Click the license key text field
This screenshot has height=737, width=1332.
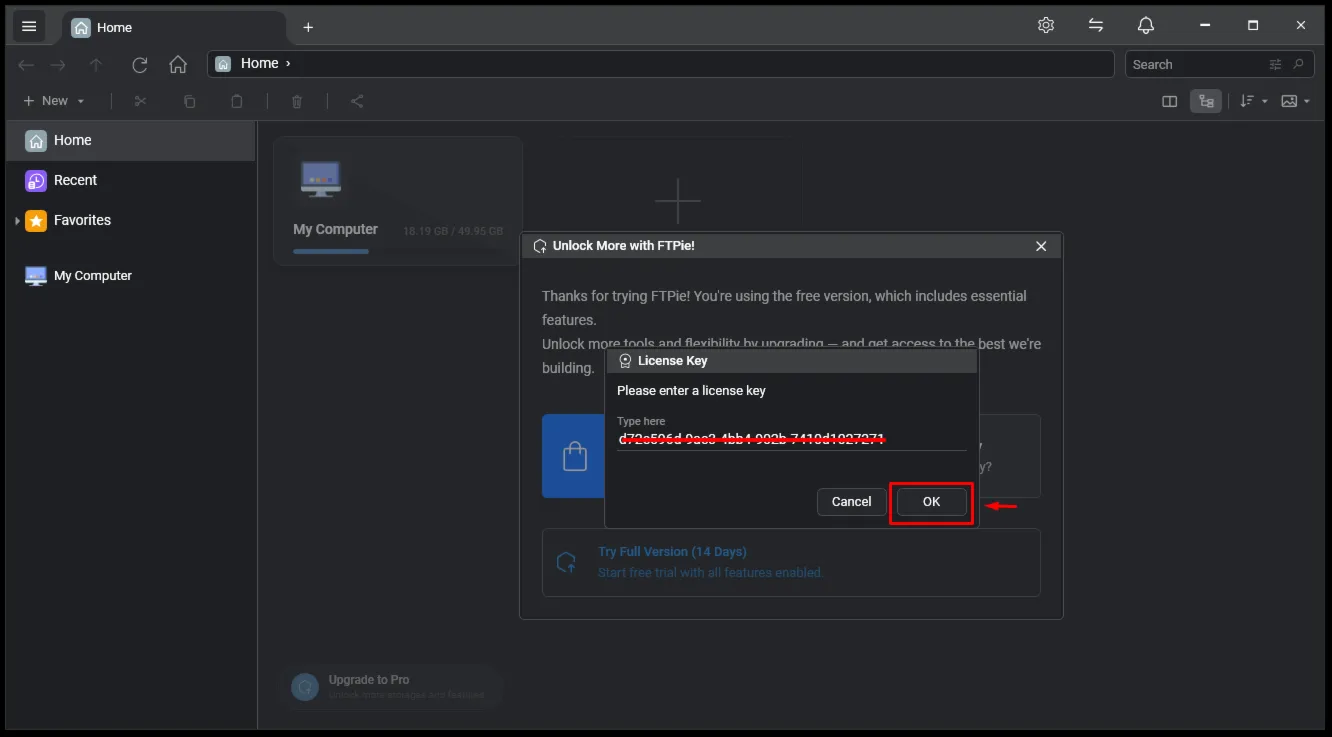point(791,438)
